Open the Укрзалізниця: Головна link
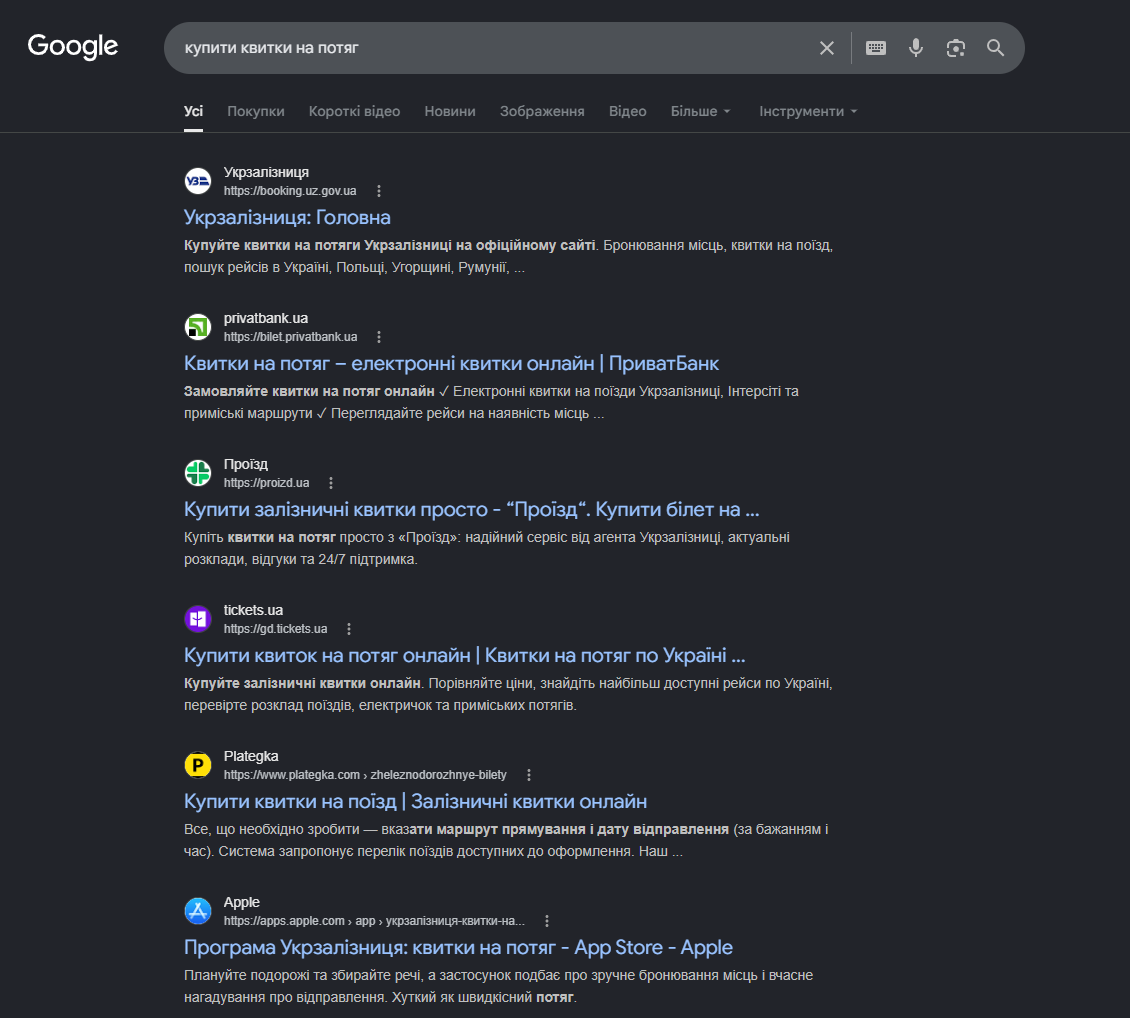The width and height of the screenshot is (1130, 1018). coord(287,218)
